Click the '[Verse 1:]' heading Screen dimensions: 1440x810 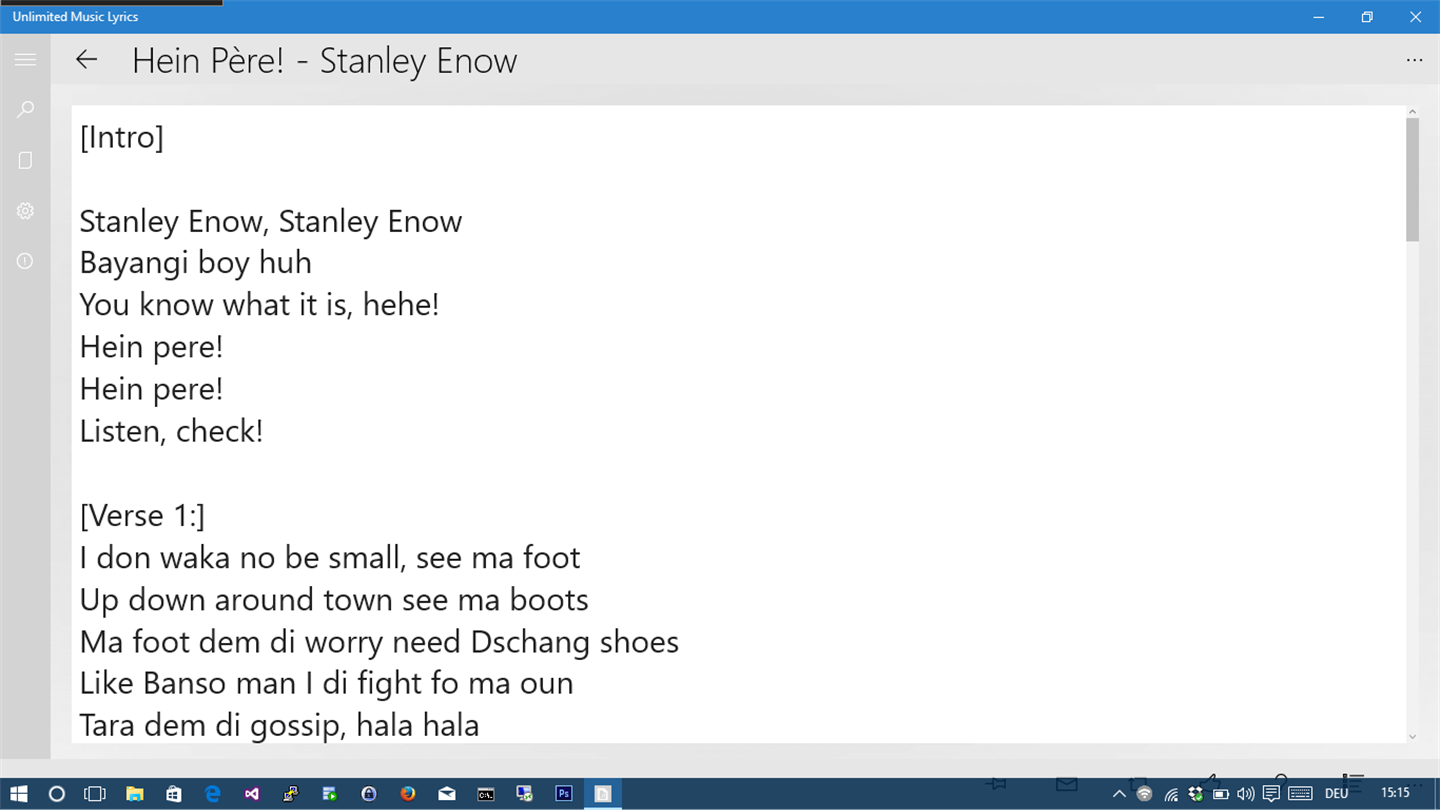tap(143, 516)
